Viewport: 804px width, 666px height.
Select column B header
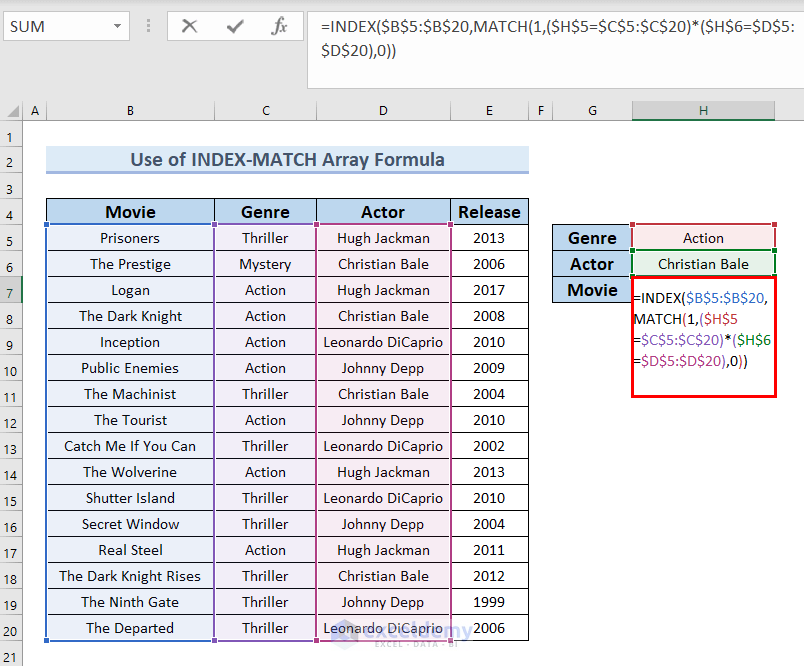click(x=130, y=111)
